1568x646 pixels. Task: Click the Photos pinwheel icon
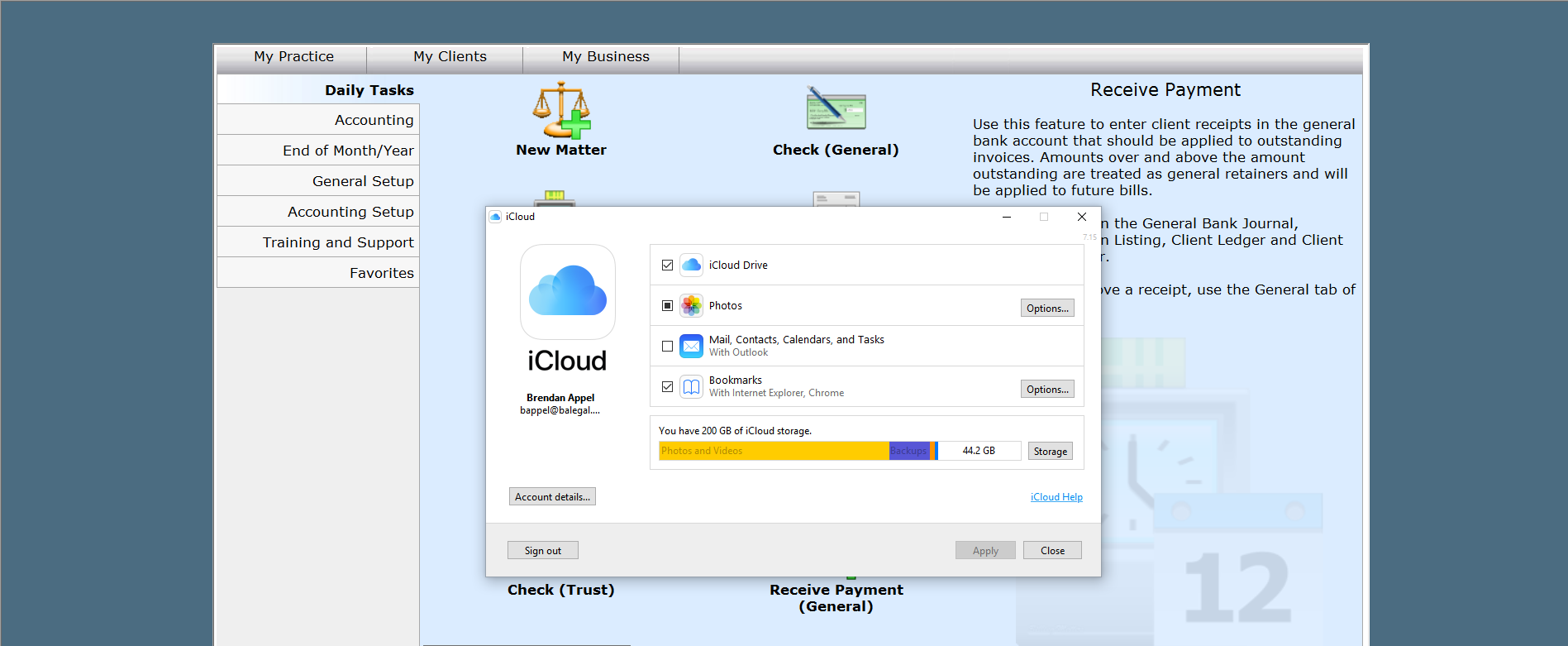point(692,305)
